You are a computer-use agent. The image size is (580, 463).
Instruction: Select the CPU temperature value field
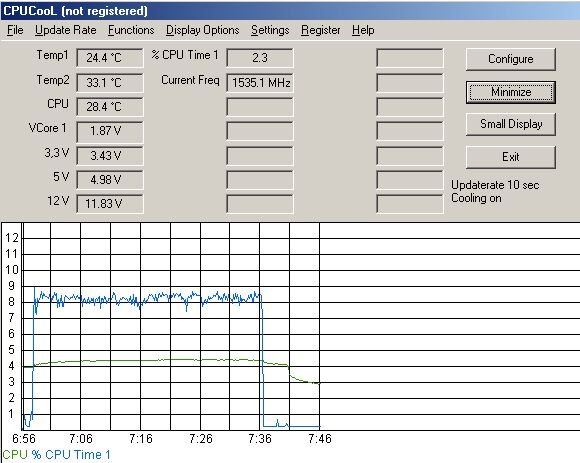click(x=109, y=107)
